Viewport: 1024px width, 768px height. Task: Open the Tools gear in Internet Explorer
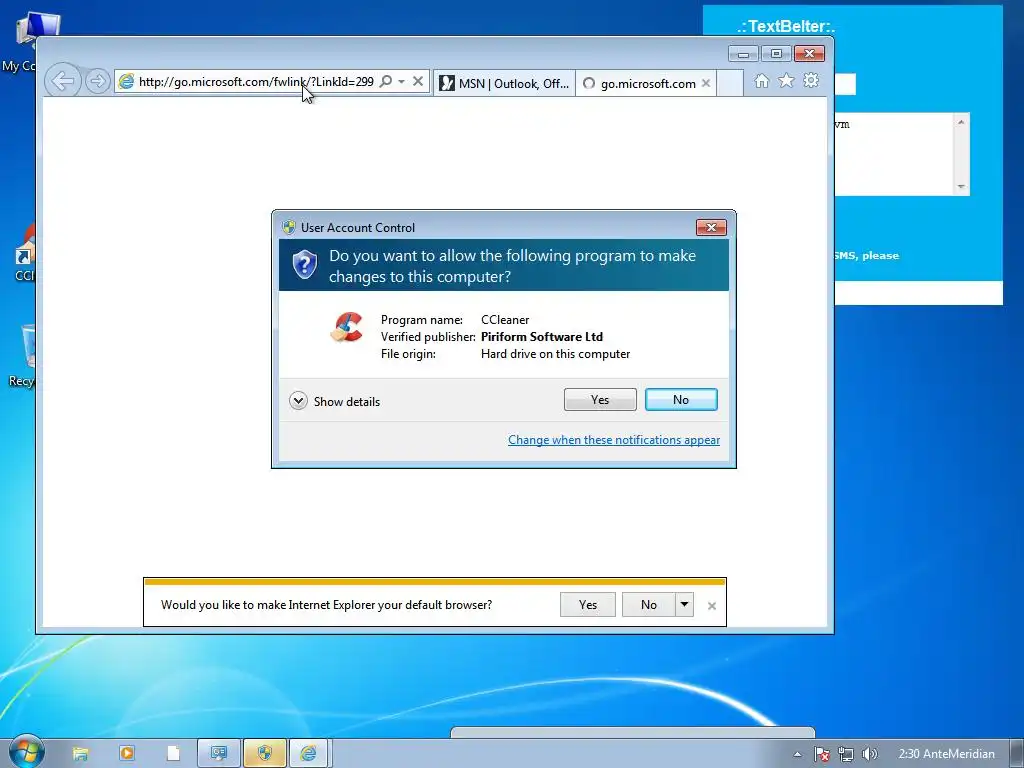(811, 81)
